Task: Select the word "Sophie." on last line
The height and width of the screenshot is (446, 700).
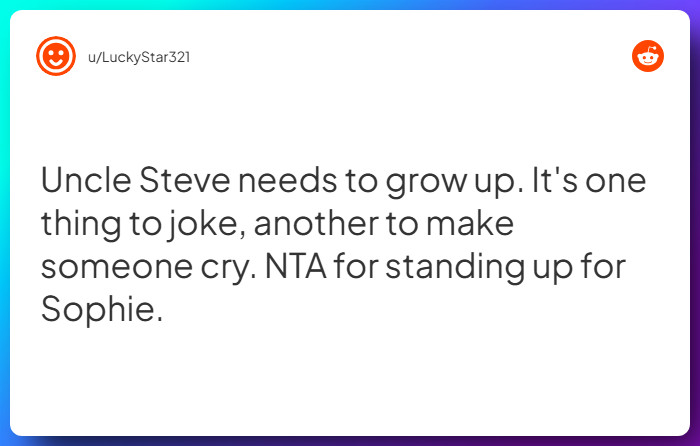Action: click(x=101, y=309)
